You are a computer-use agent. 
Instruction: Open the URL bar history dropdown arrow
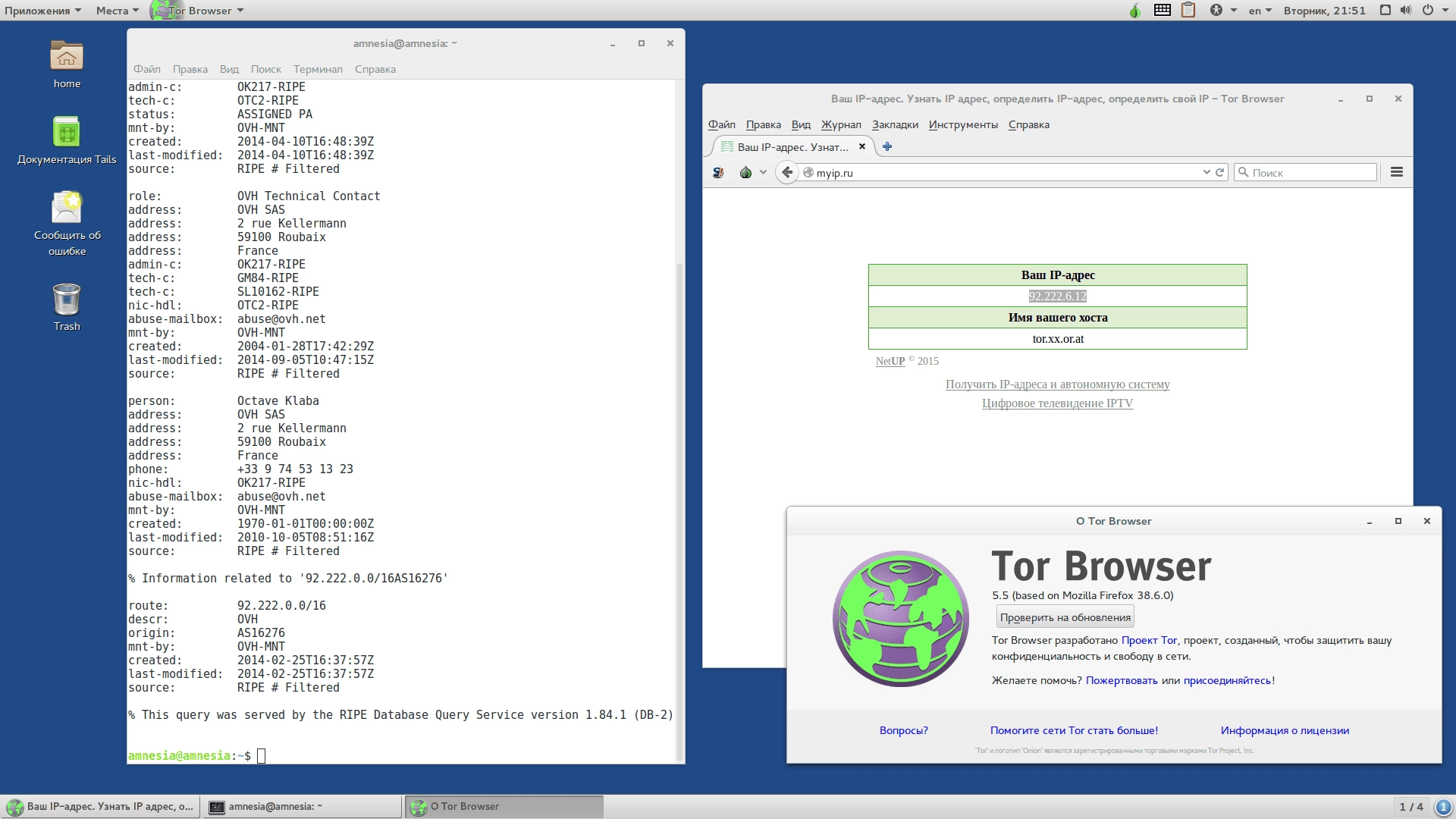(1206, 172)
